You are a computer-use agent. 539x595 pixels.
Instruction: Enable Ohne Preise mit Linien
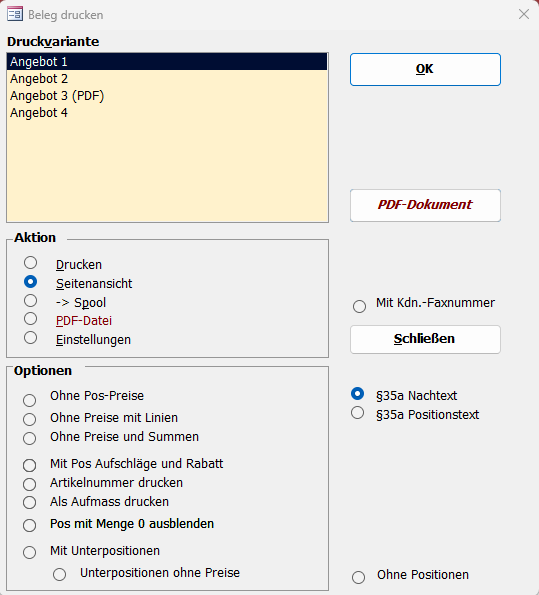(29, 419)
